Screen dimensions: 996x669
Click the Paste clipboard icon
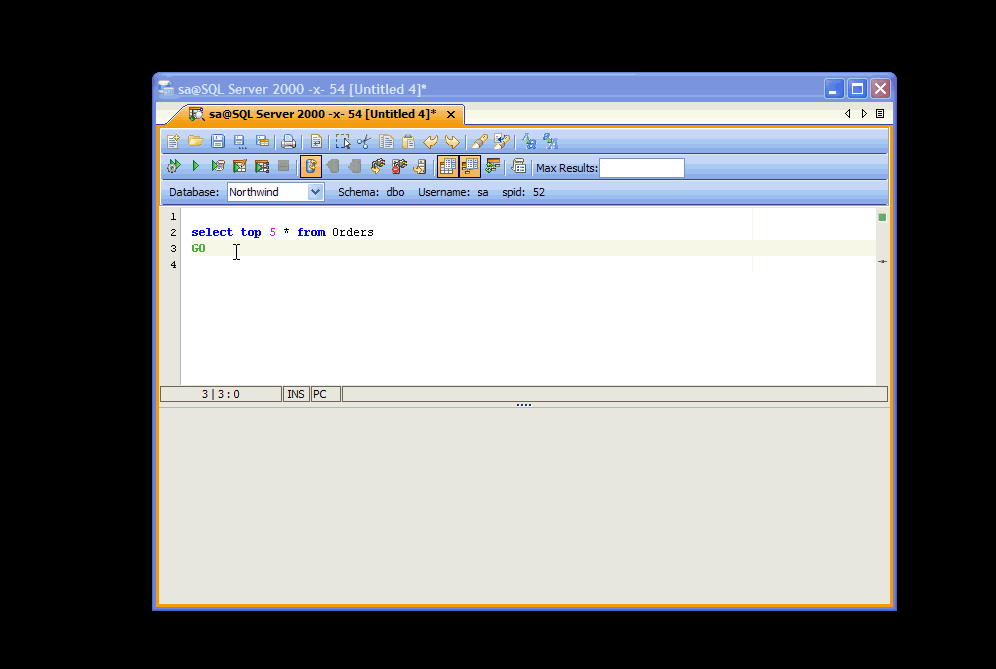click(408, 141)
